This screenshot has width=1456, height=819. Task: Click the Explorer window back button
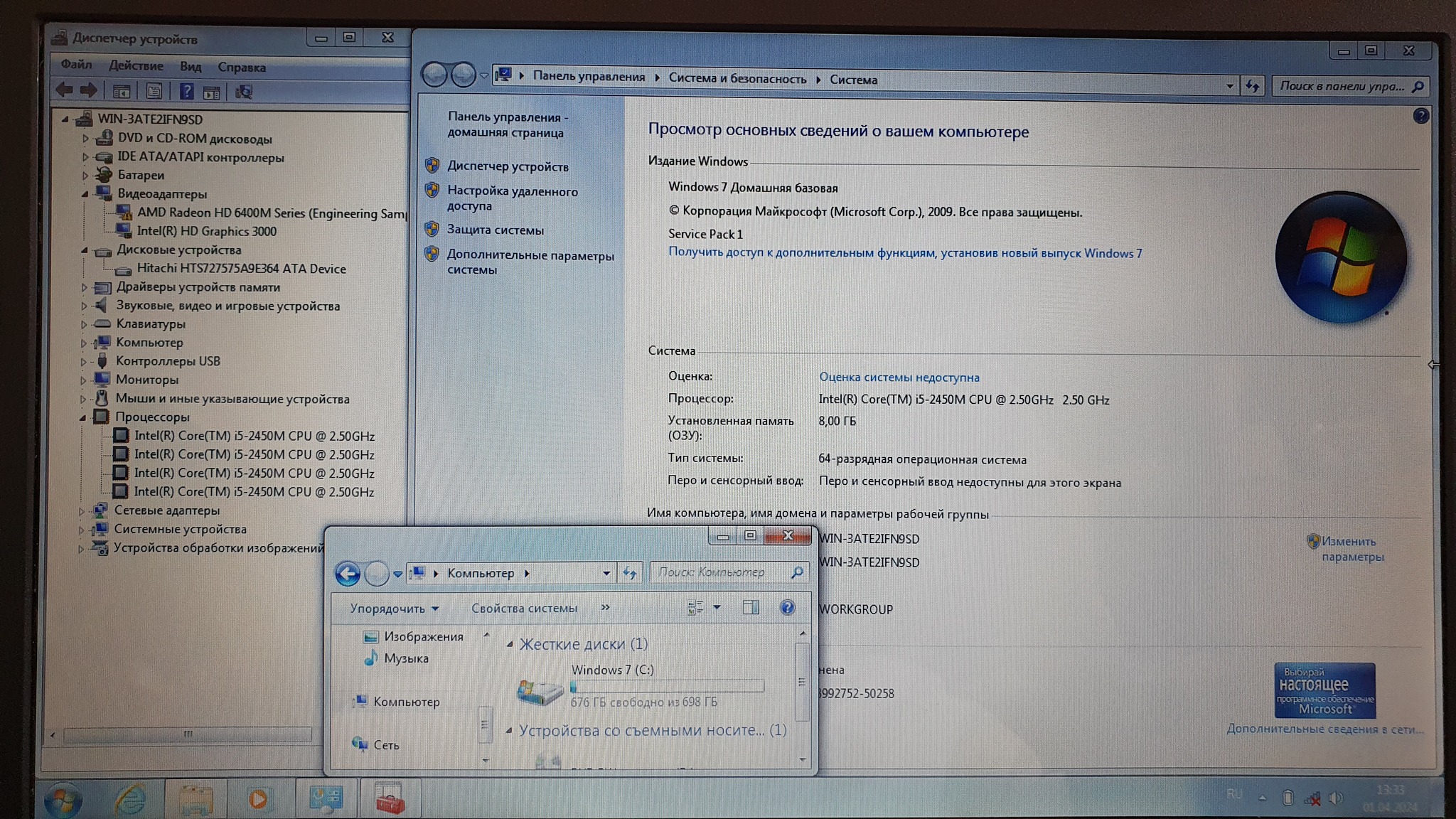coord(348,573)
